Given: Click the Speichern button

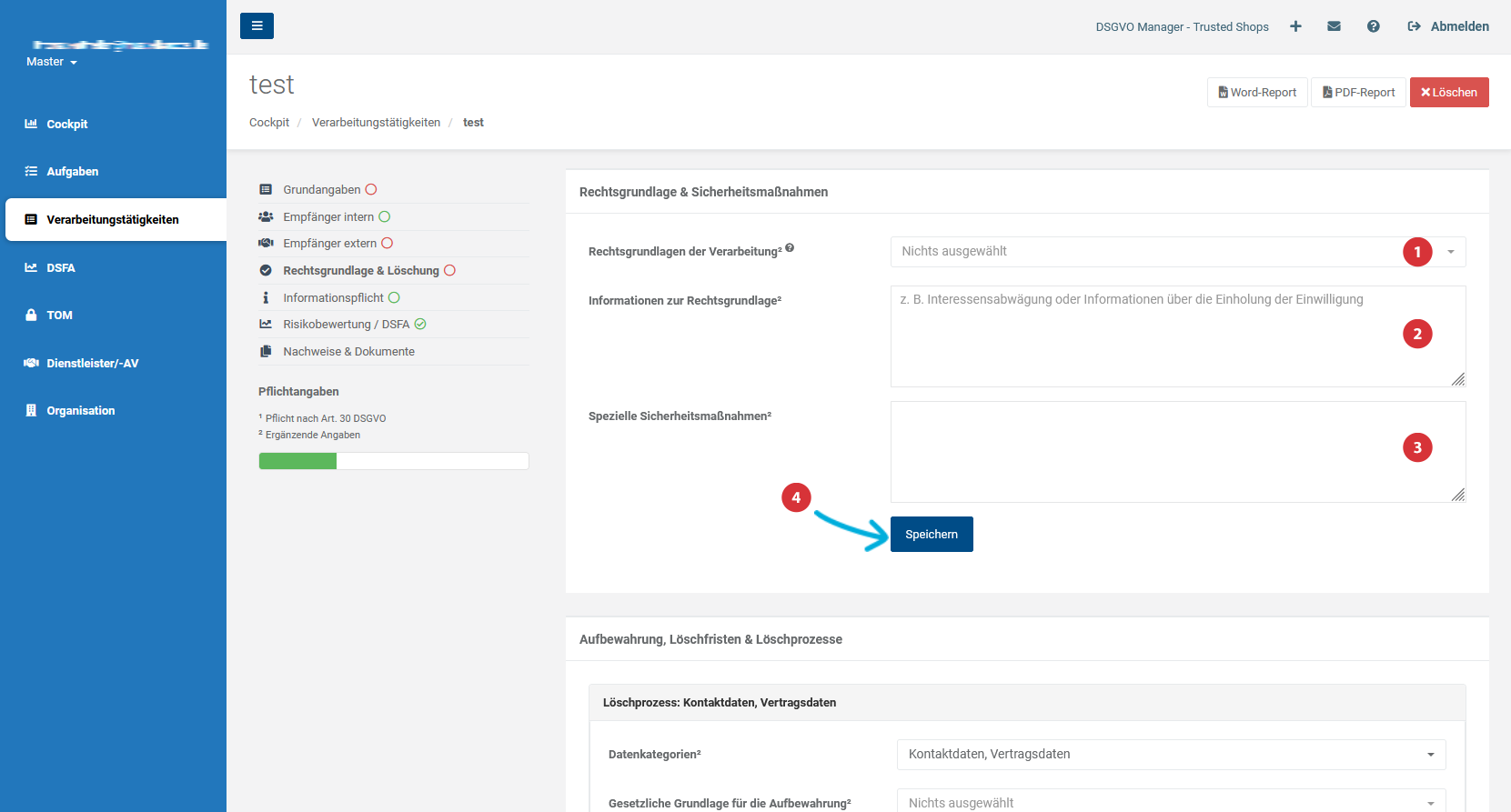Looking at the screenshot, I should pyautogui.click(x=932, y=534).
